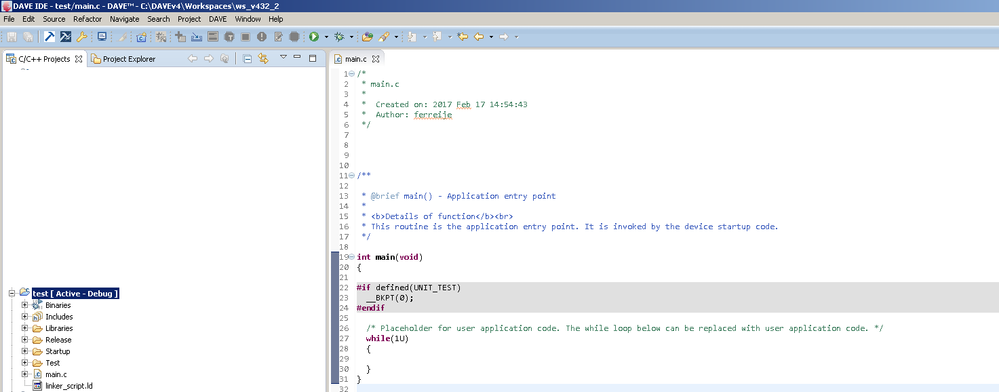Click the Debug bug icon
Viewport: 999px width, 392px height.
coord(339,36)
